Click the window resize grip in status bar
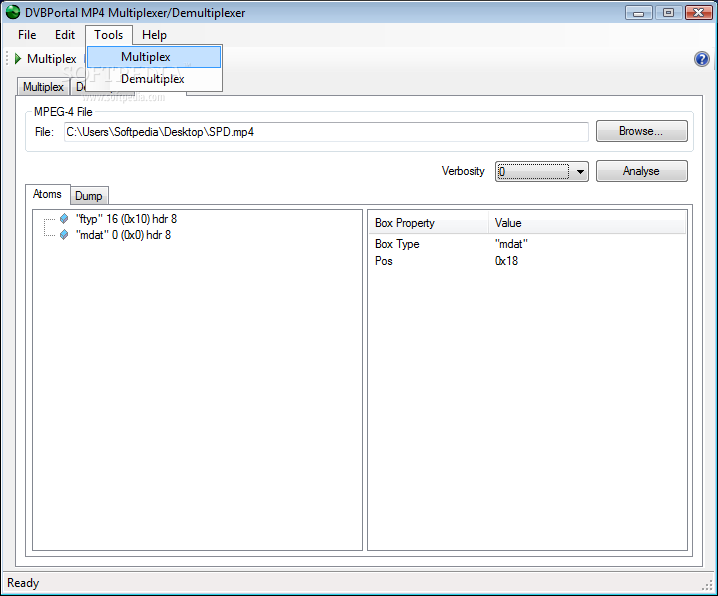718x596 pixels. (x=707, y=585)
